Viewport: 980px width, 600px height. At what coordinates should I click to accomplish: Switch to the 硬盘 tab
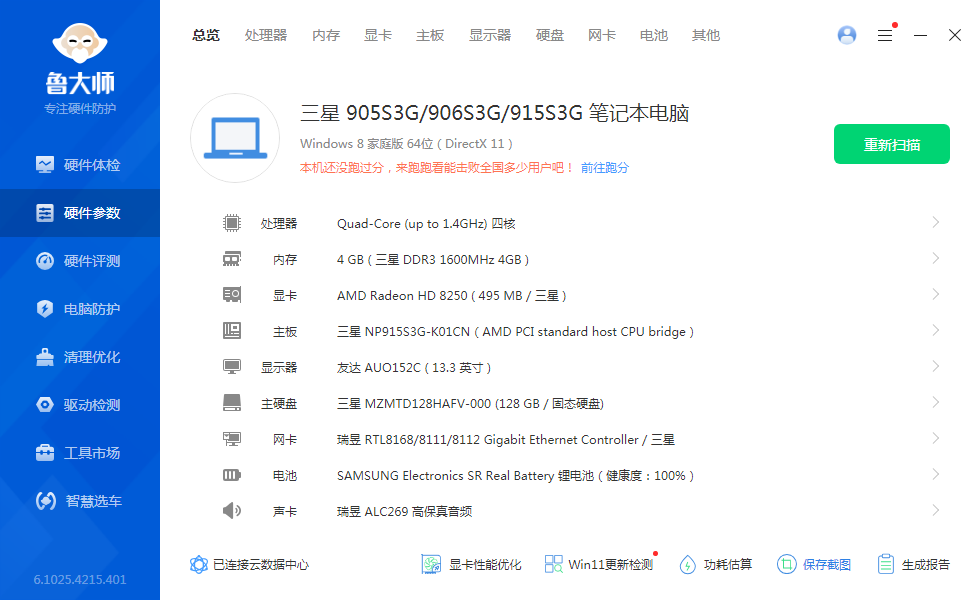550,36
